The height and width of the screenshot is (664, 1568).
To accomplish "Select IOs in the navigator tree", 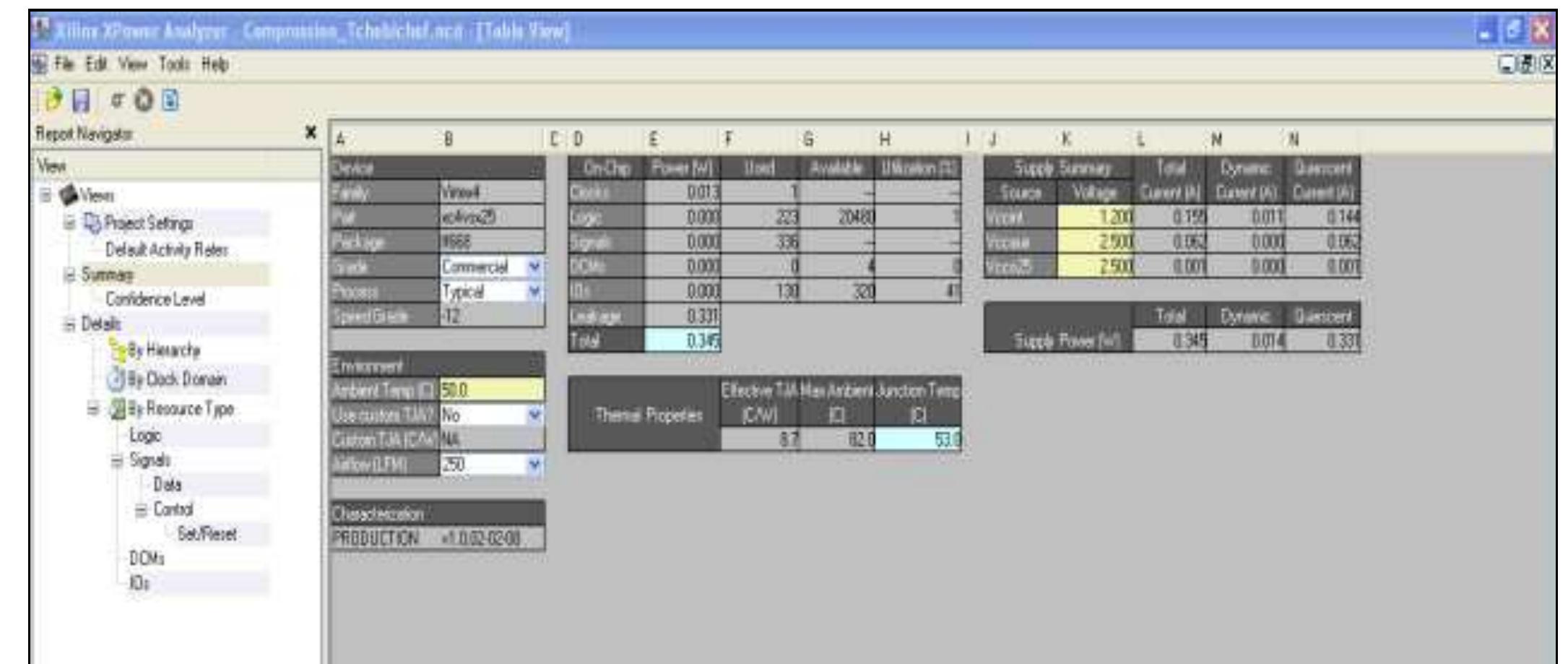I will coord(139,583).
